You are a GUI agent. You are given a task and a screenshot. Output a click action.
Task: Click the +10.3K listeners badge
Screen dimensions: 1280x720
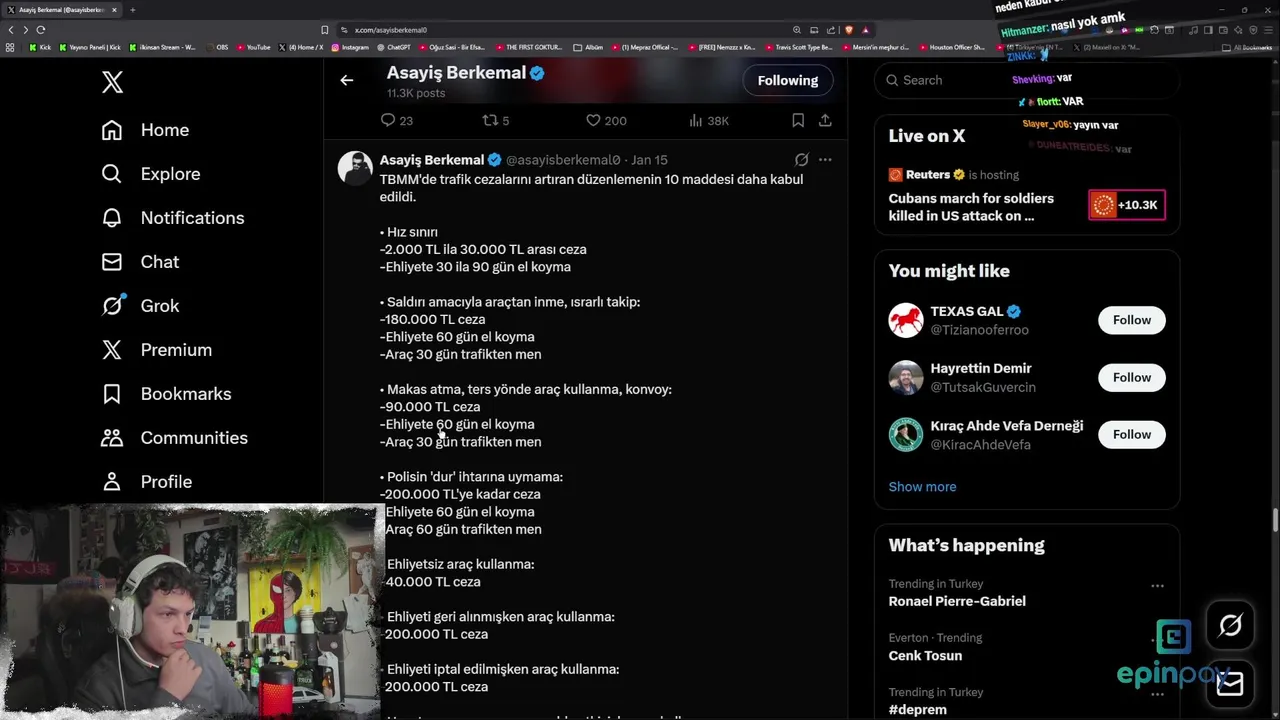[x=1126, y=205]
